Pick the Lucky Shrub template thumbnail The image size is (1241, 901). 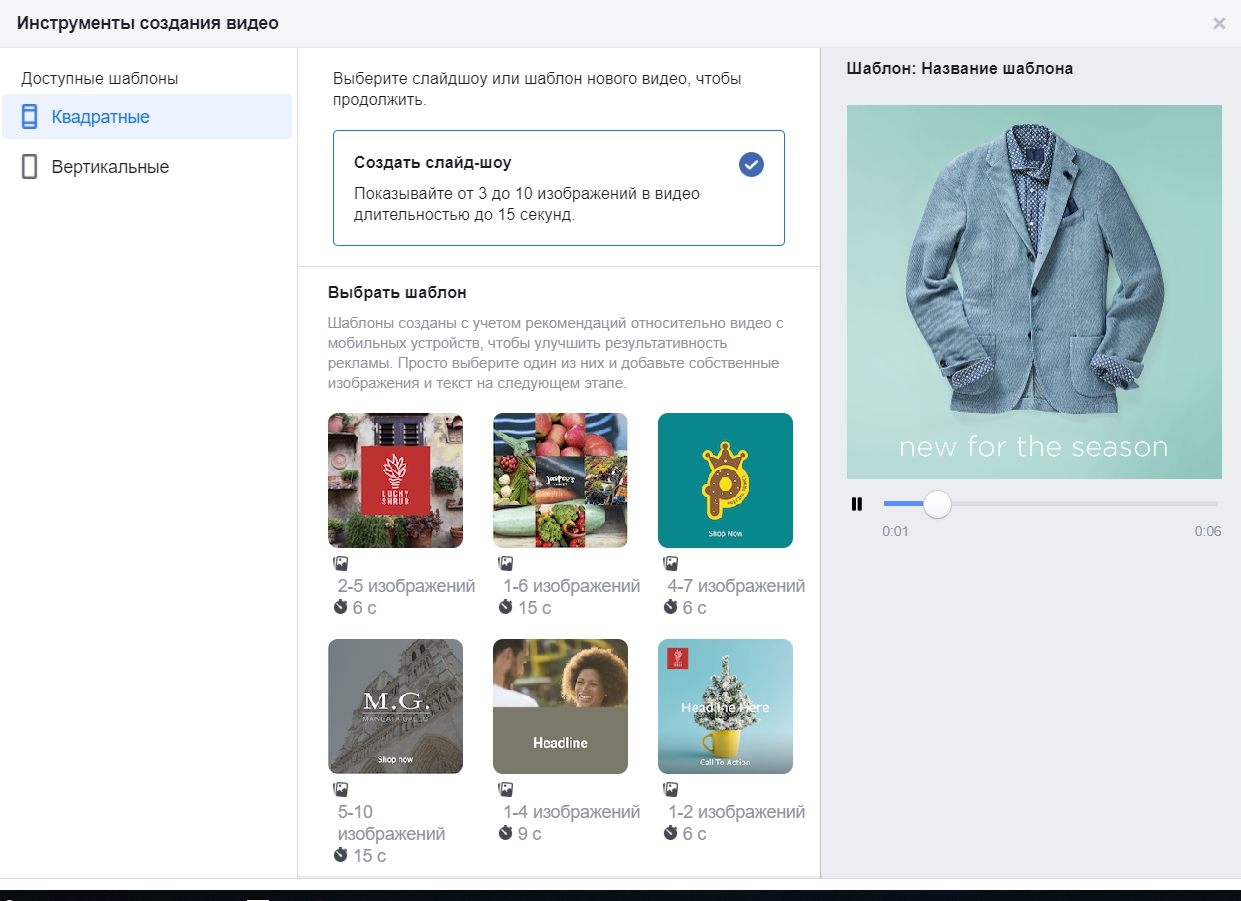(x=395, y=480)
